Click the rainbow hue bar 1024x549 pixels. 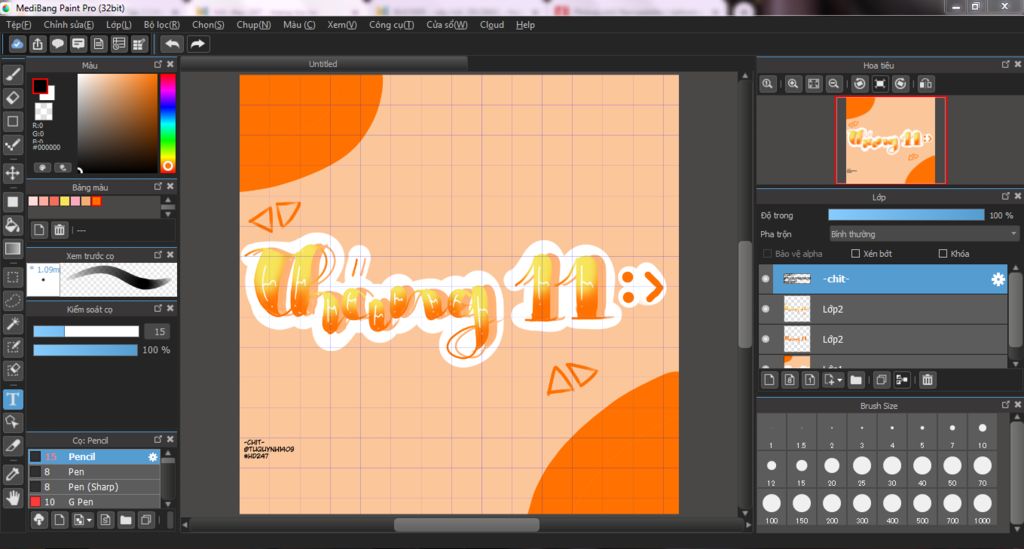[168, 123]
